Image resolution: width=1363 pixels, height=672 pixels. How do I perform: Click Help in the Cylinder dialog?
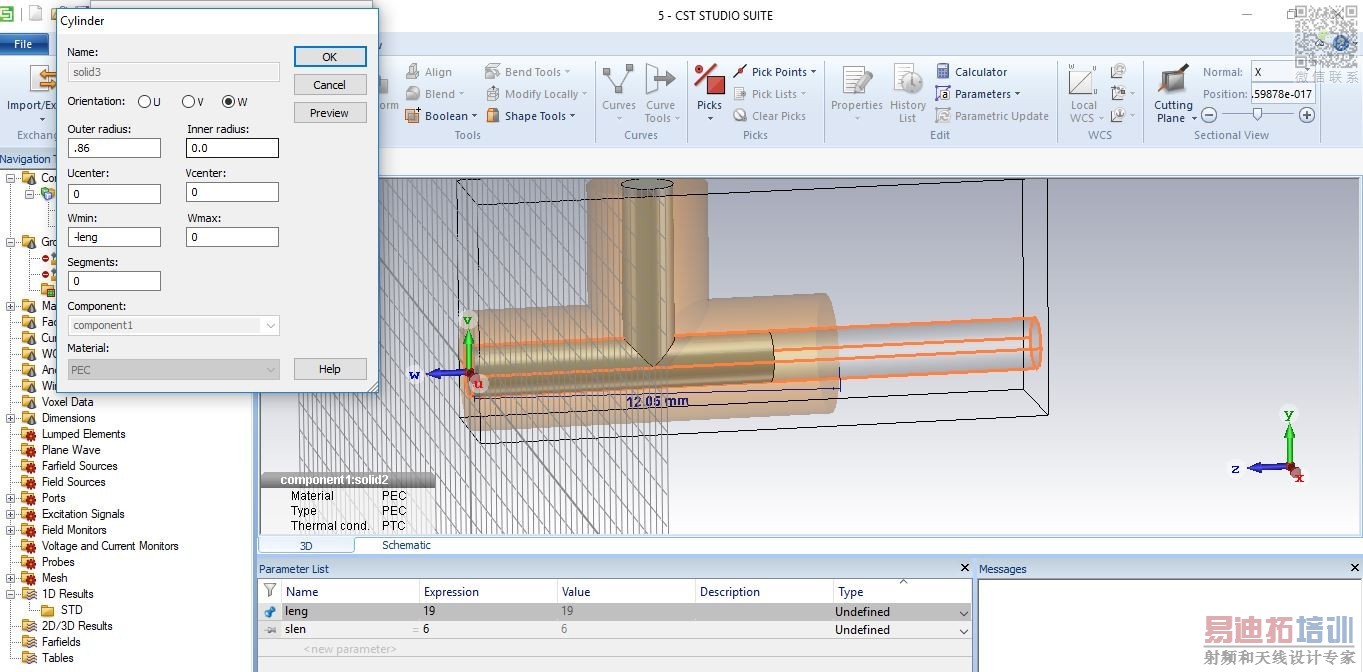[330, 369]
